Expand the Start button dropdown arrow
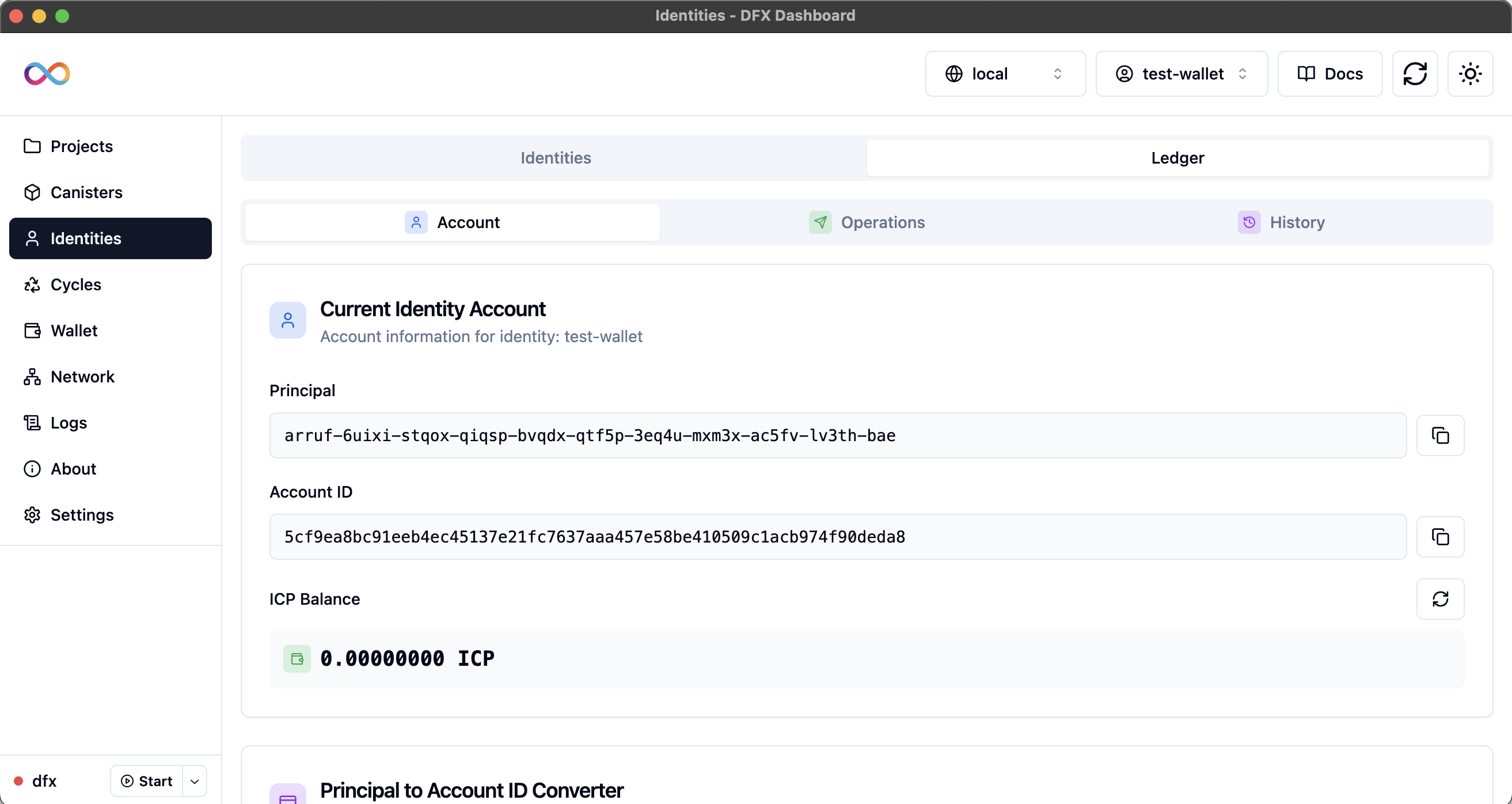Screen dimensions: 1512x804 tap(193, 781)
